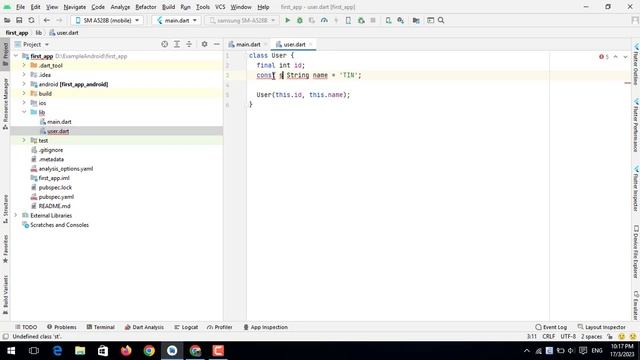The height and width of the screenshot is (360, 640).
Task: Open the Navigate menu
Action: pos(75,7)
